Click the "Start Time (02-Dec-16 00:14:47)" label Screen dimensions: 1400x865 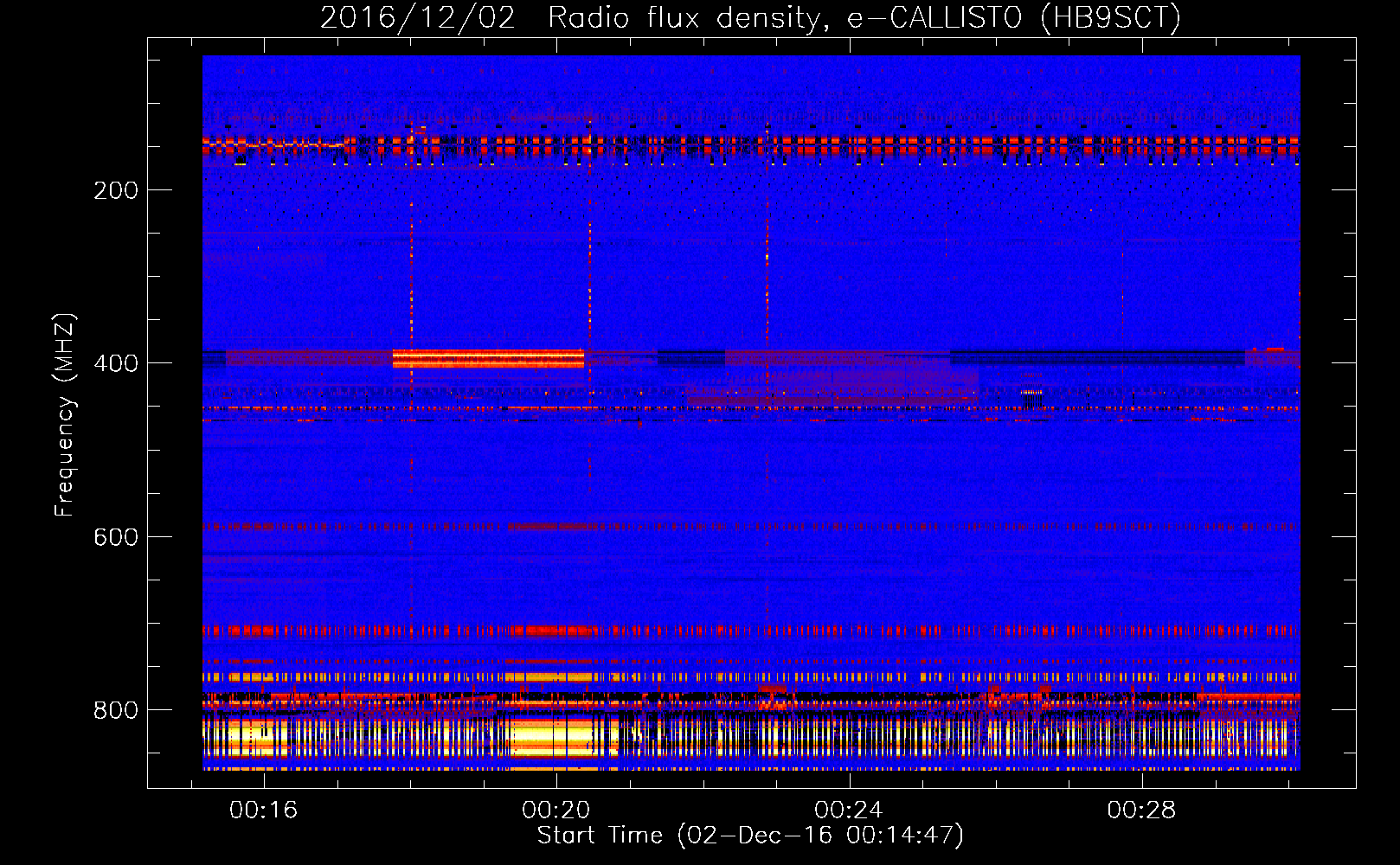[x=750, y=836]
